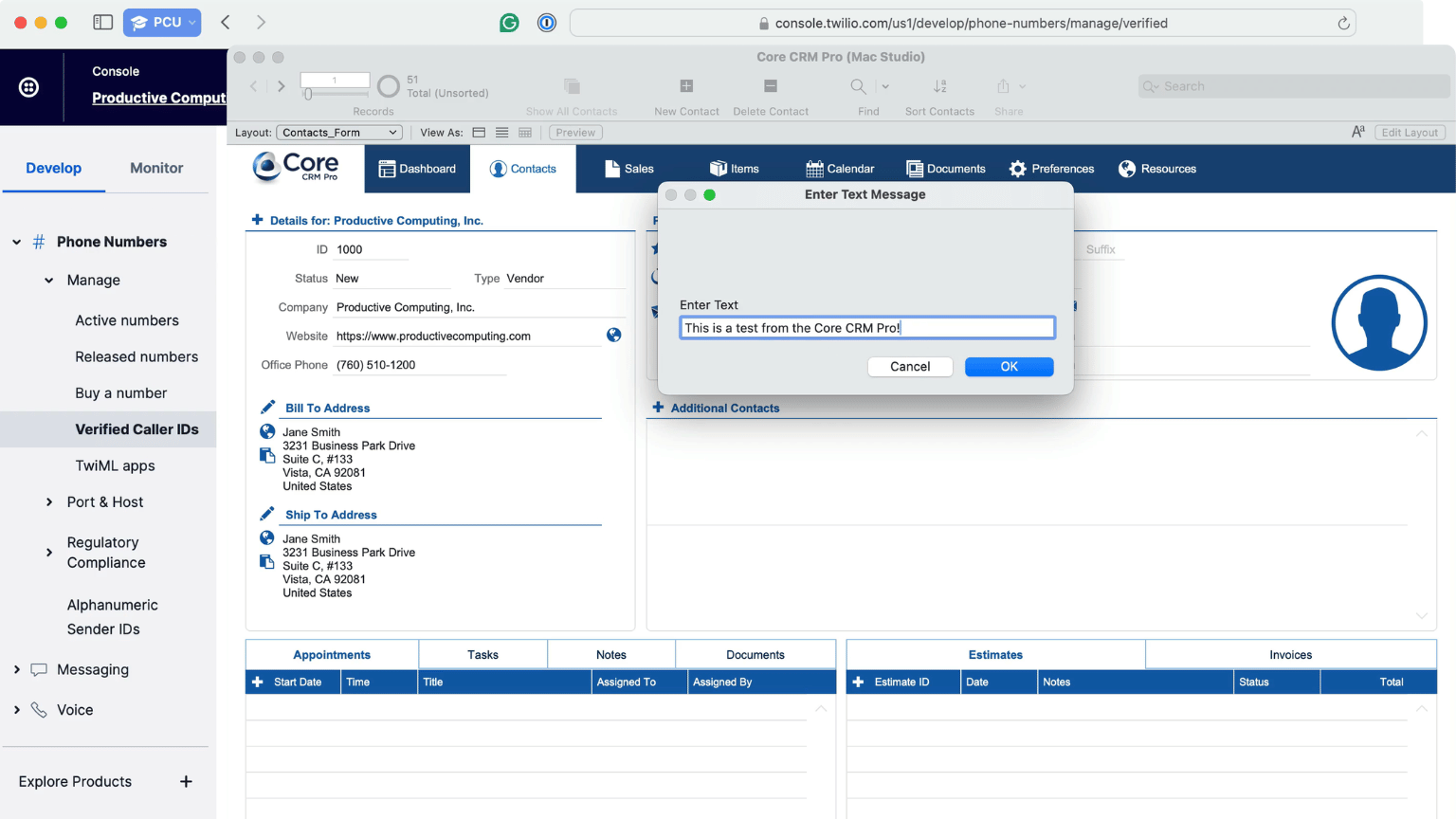The image size is (1456, 819).
Task: Add new estimate with plus icon
Action: [x=858, y=682]
